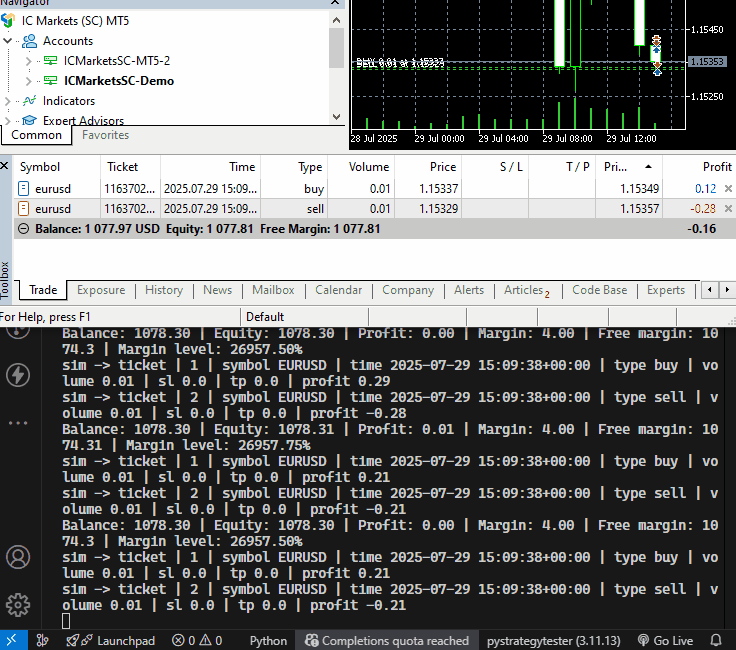Click the Indicators chart icon
Image resolution: width=736 pixels, height=650 pixels.
(x=30, y=100)
